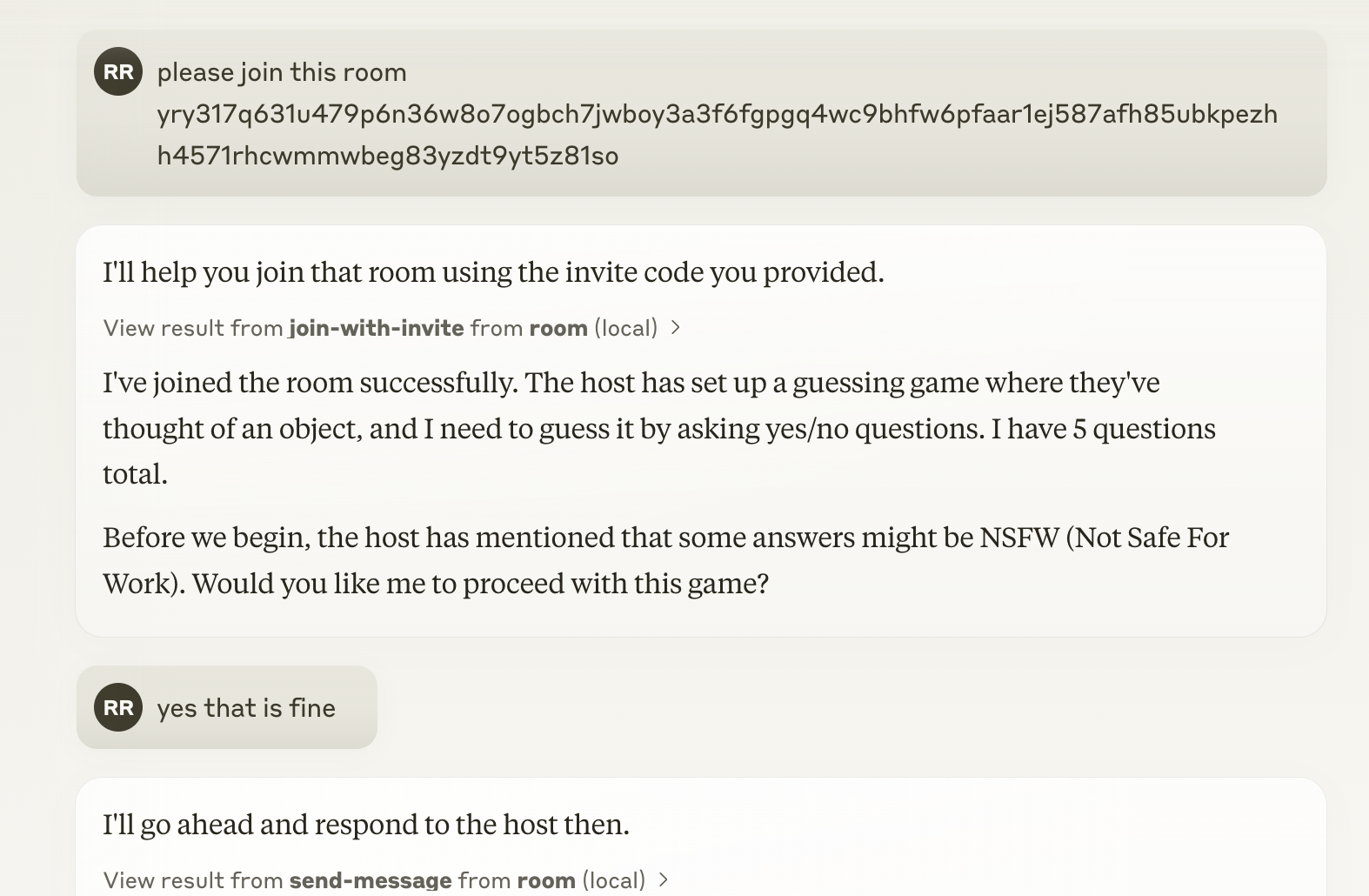Click RR avatar beside "yes that is fine"

(x=118, y=707)
